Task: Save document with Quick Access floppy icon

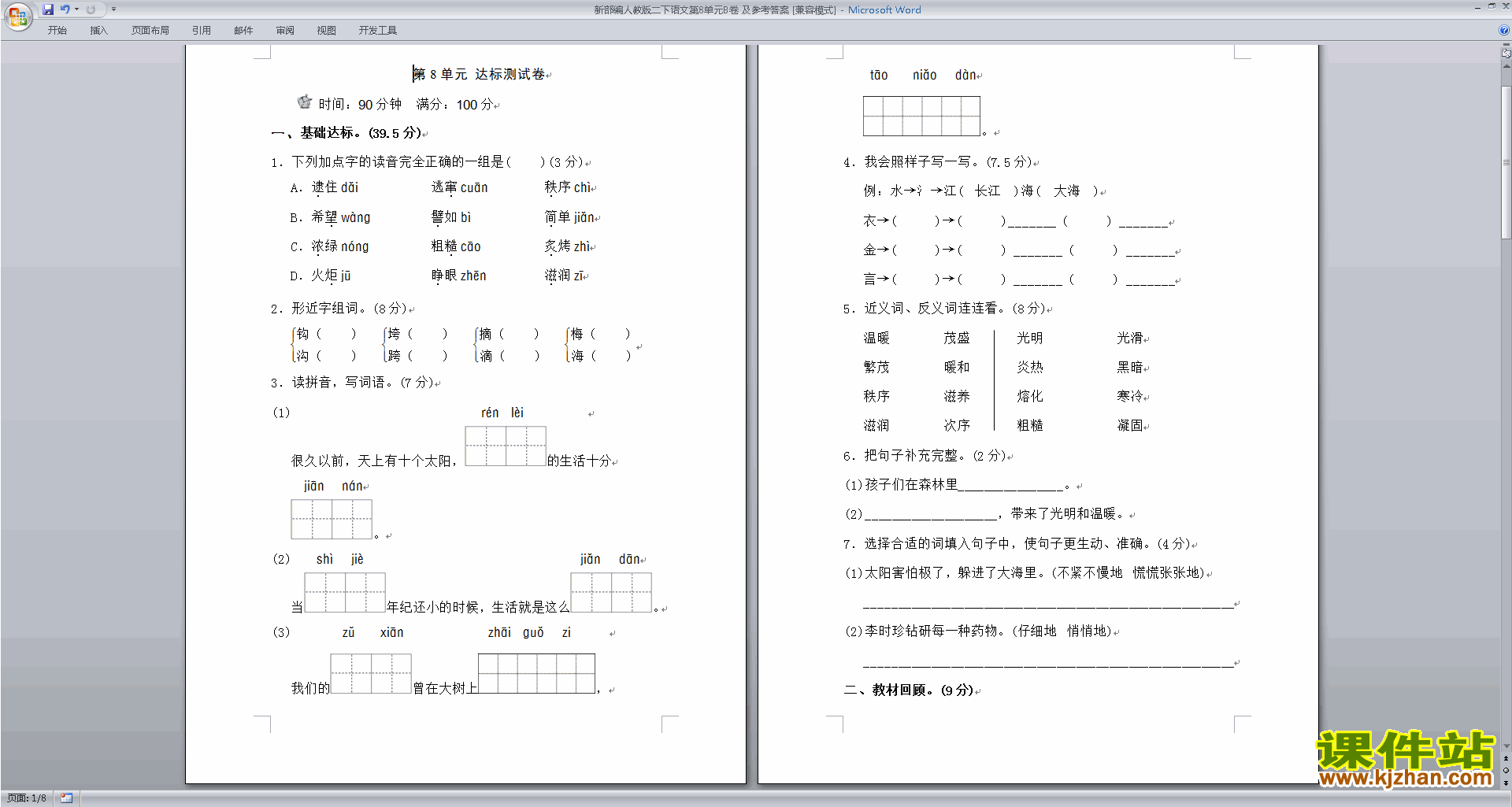Action: (48, 9)
